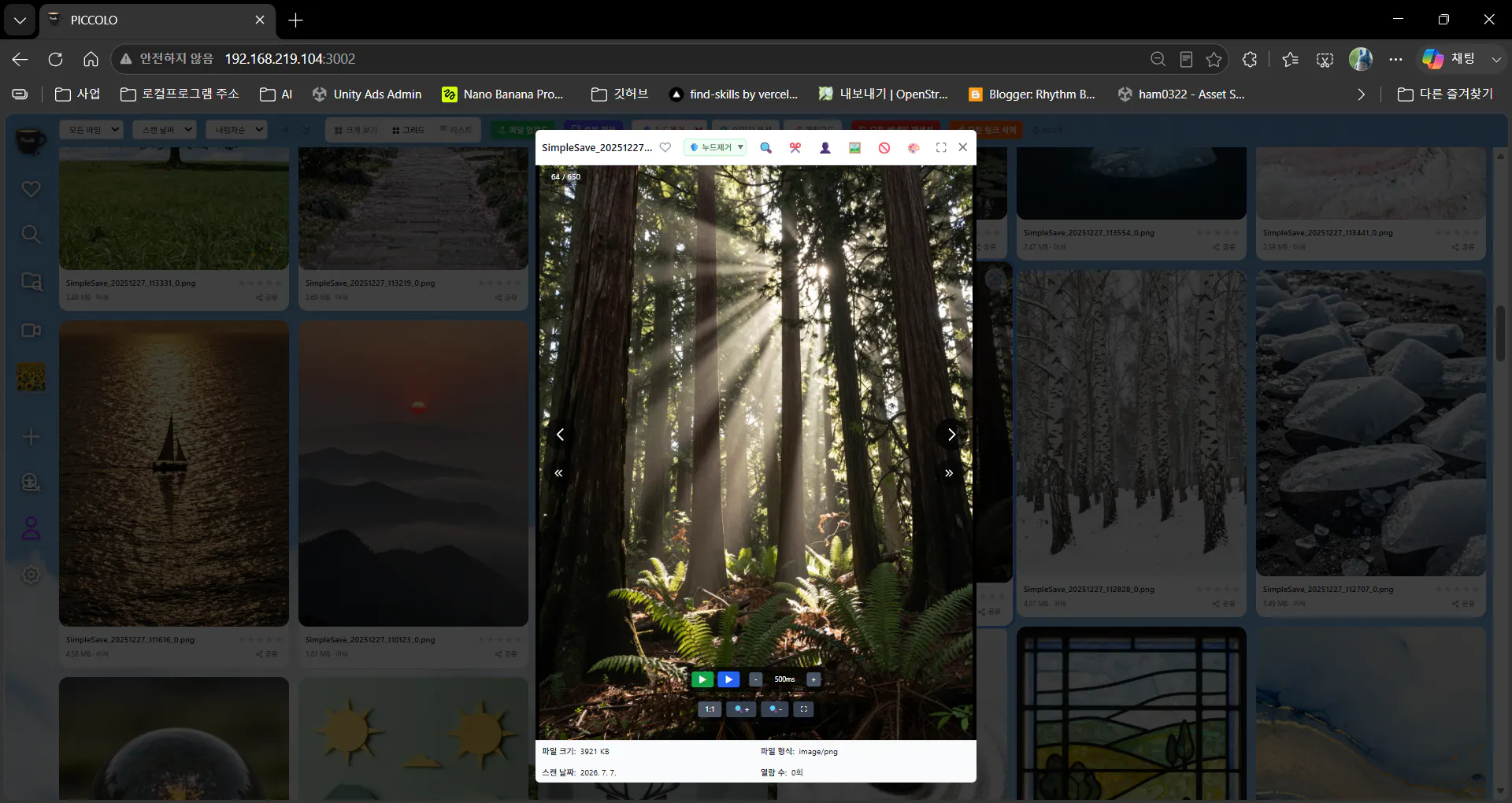Open the red sun misty mountains thumbnail
This screenshot has width=1512, height=803.
point(413,473)
